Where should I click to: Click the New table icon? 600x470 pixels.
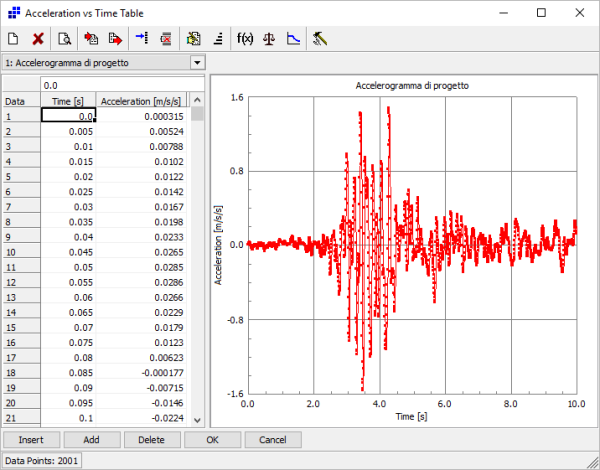click(14, 40)
